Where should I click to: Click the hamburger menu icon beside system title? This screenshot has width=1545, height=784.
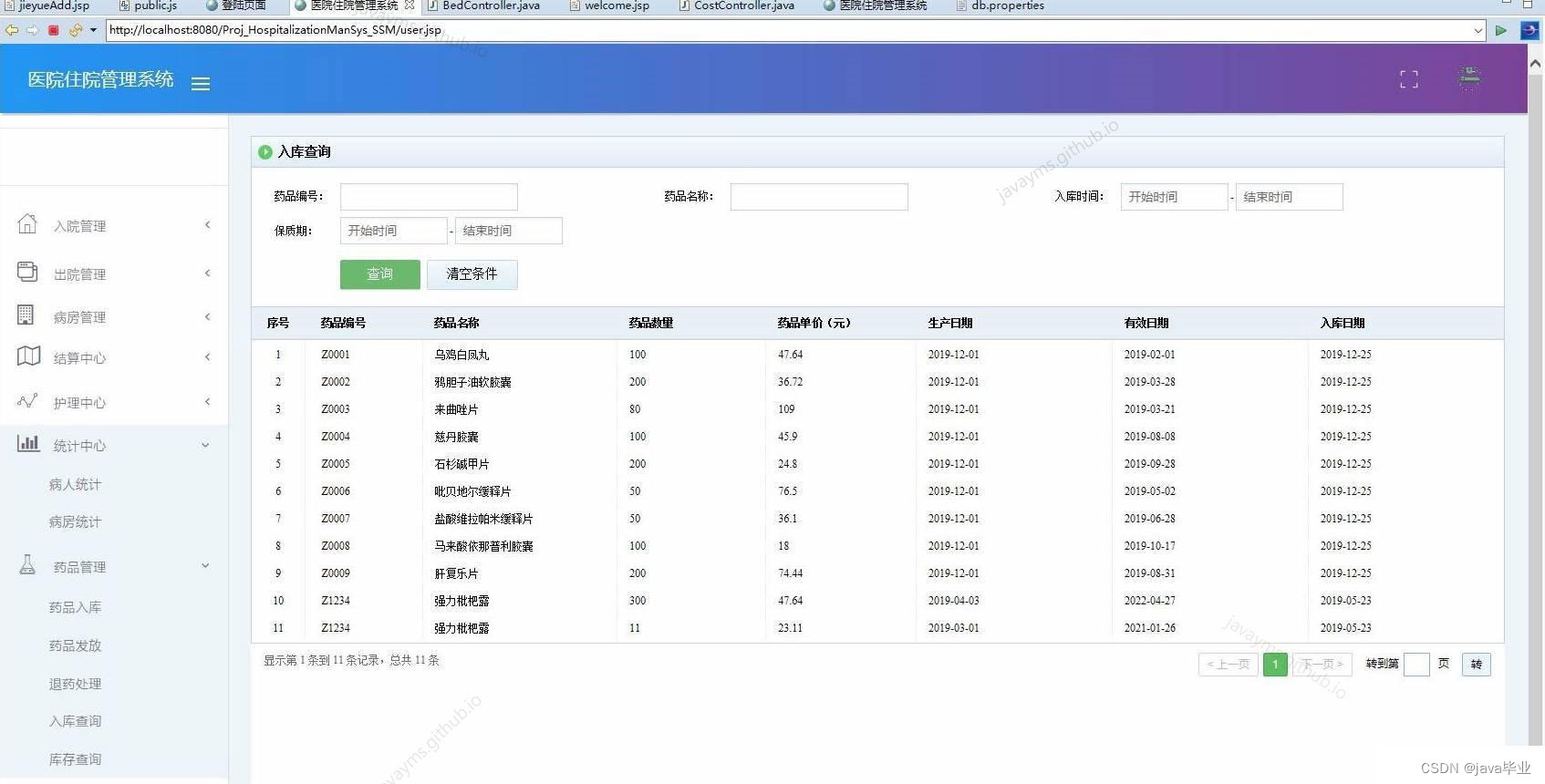click(x=201, y=84)
